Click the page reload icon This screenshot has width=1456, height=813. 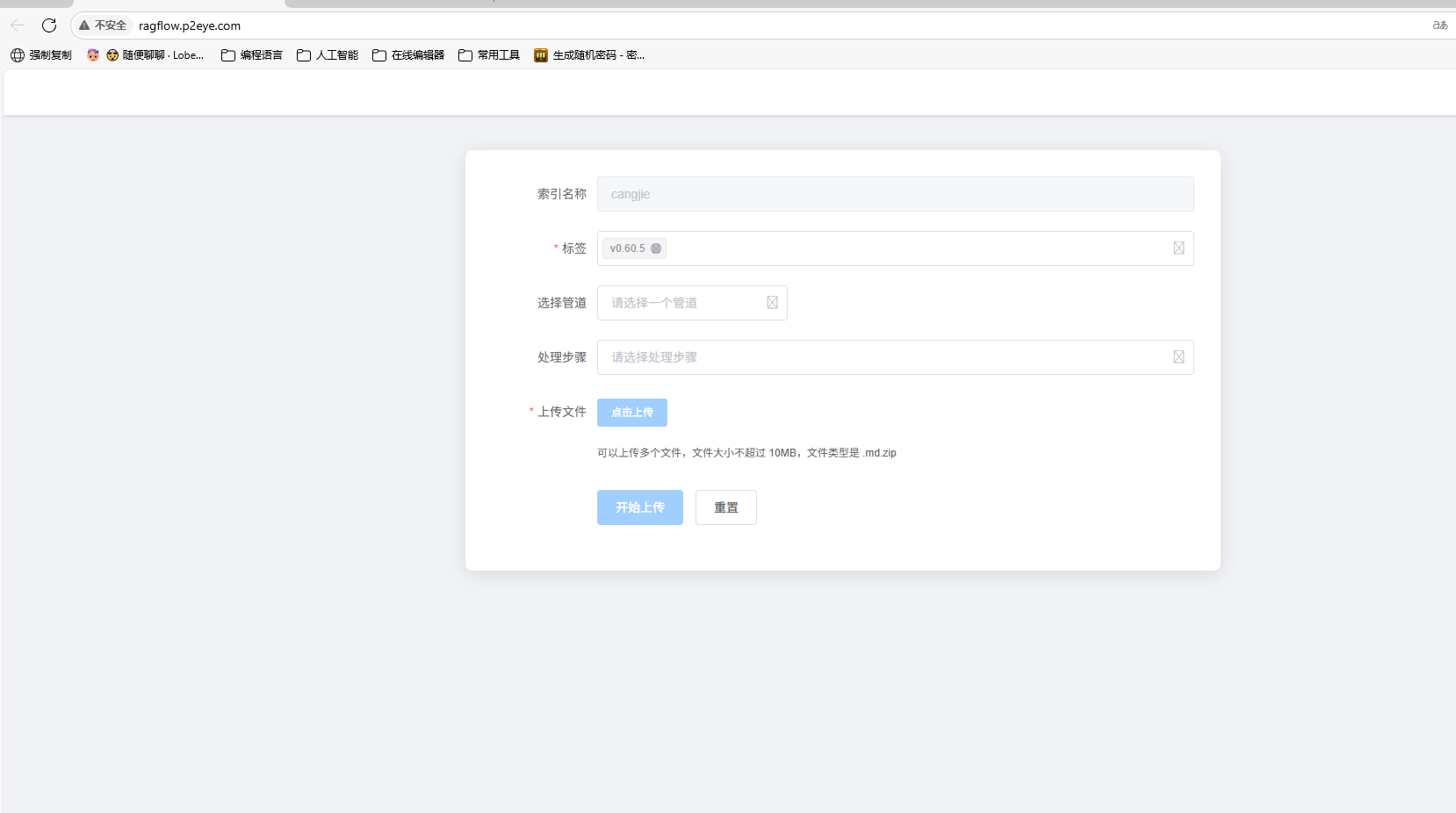(x=49, y=25)
